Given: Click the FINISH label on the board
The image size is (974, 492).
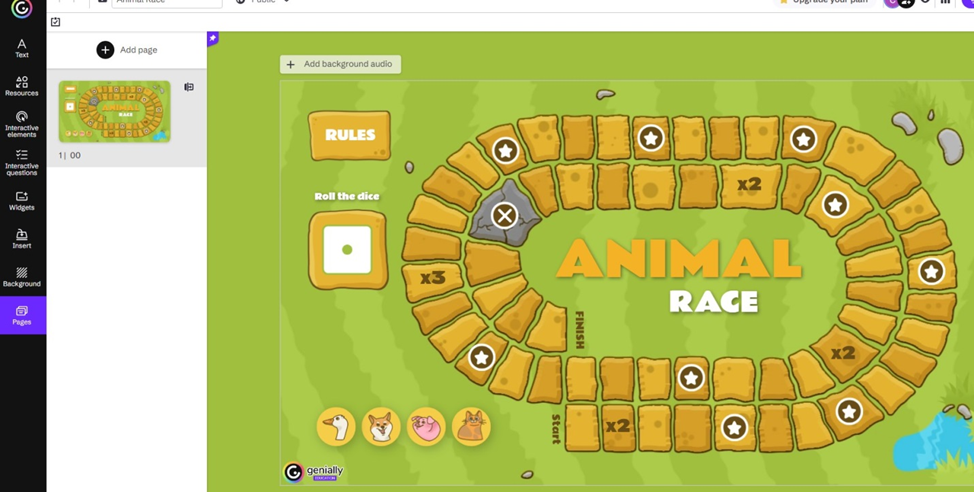Looking at the screenshot, I should tap(580, 330).
